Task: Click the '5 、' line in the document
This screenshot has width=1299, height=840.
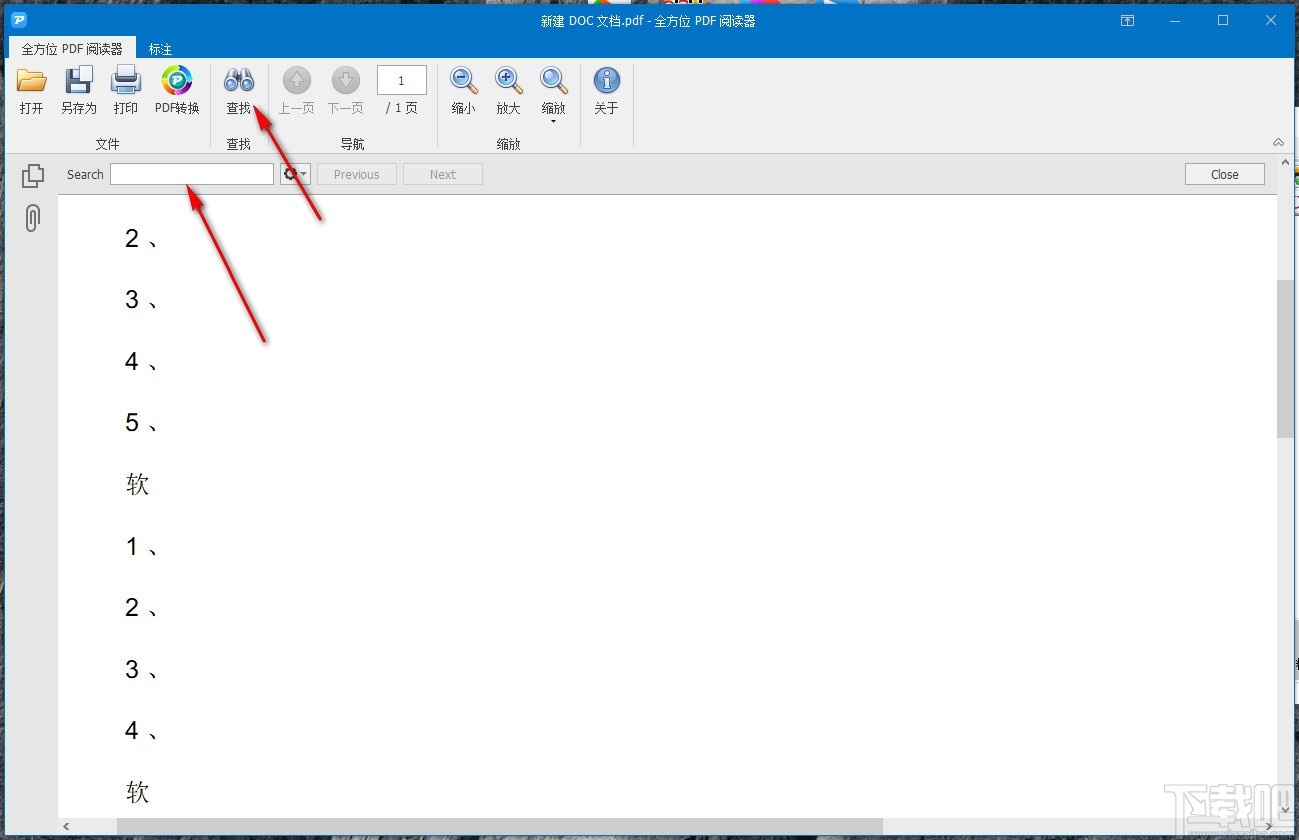Action: pyautogui.click(x=142, y=422)
